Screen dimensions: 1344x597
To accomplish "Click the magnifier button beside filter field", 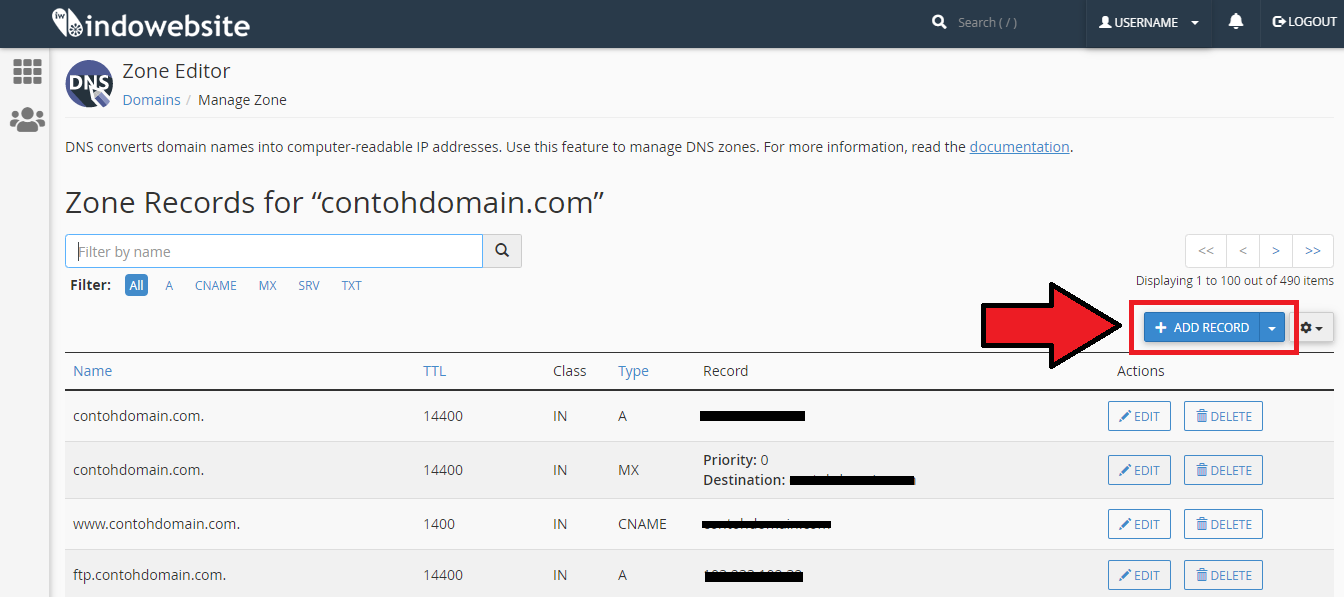I will [502, 251].
